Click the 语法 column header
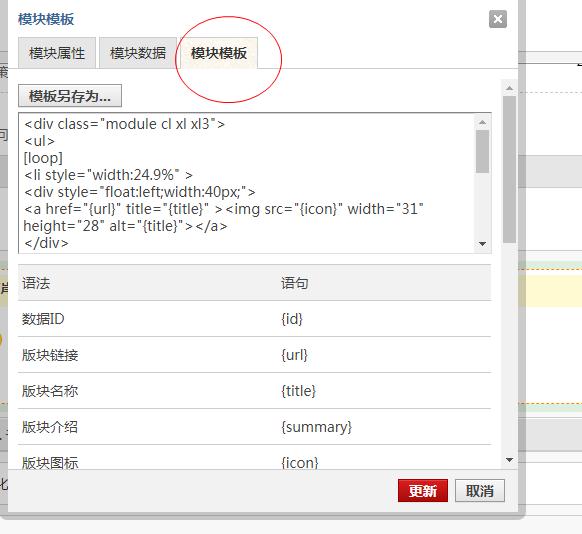 [x=36, y=284]
